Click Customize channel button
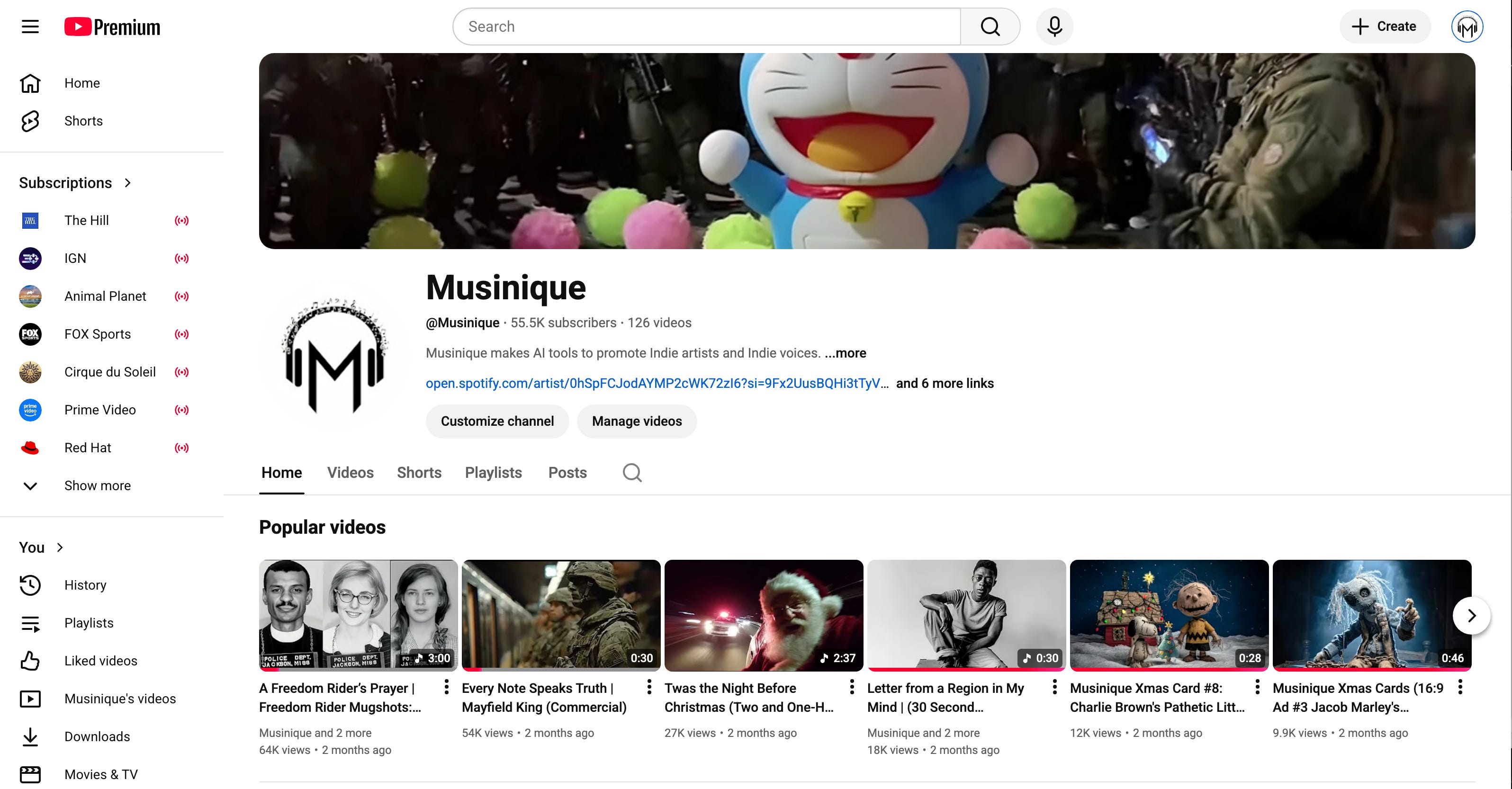 [x=496, y=421]
